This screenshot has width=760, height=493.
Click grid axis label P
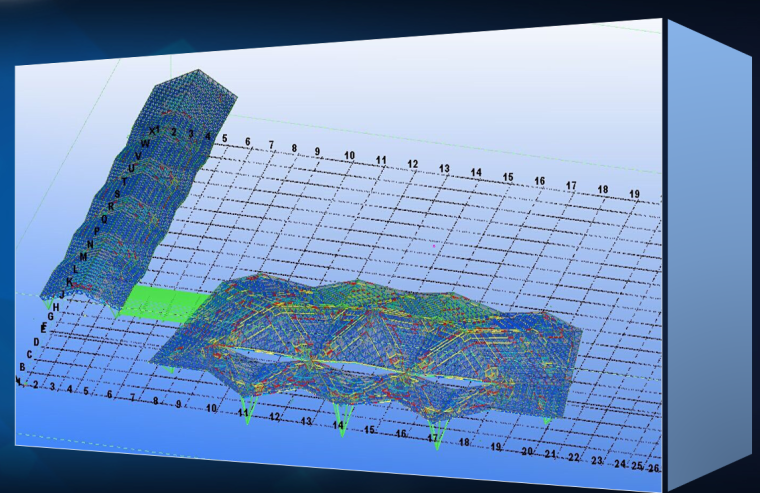(x=96, y=232)
